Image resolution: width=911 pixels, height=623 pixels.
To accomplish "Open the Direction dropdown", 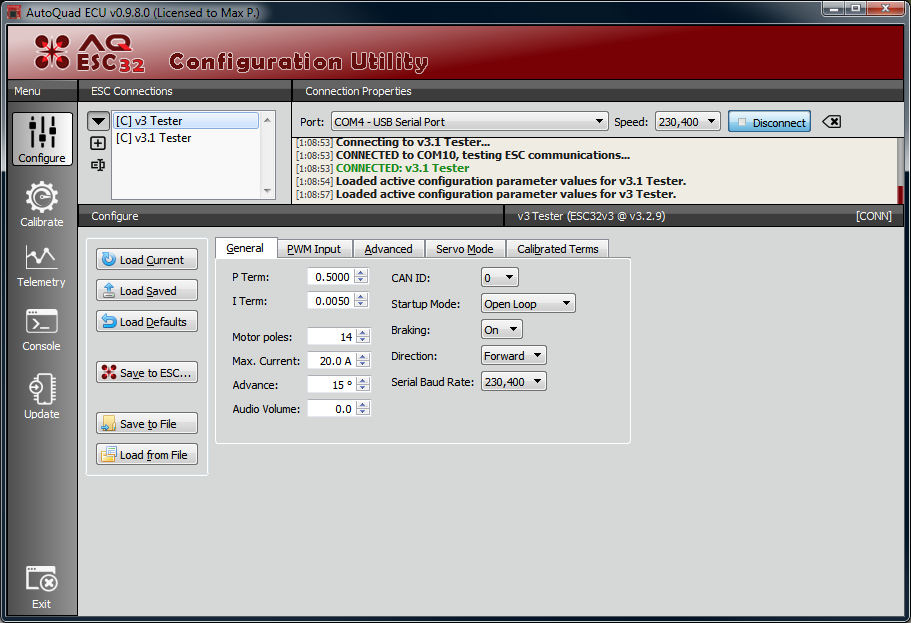I will click(514, 356).
